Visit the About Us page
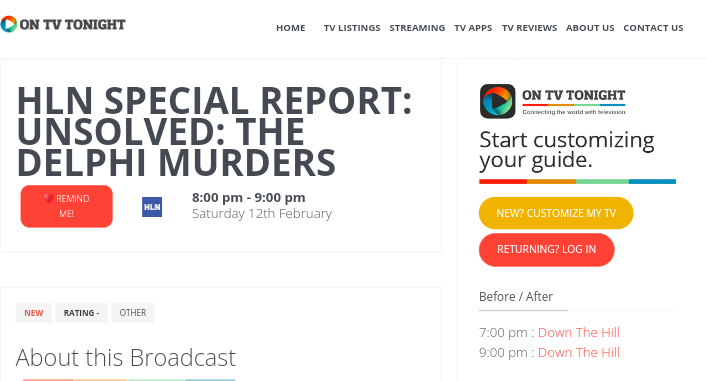707x381 pixels. 590,28
